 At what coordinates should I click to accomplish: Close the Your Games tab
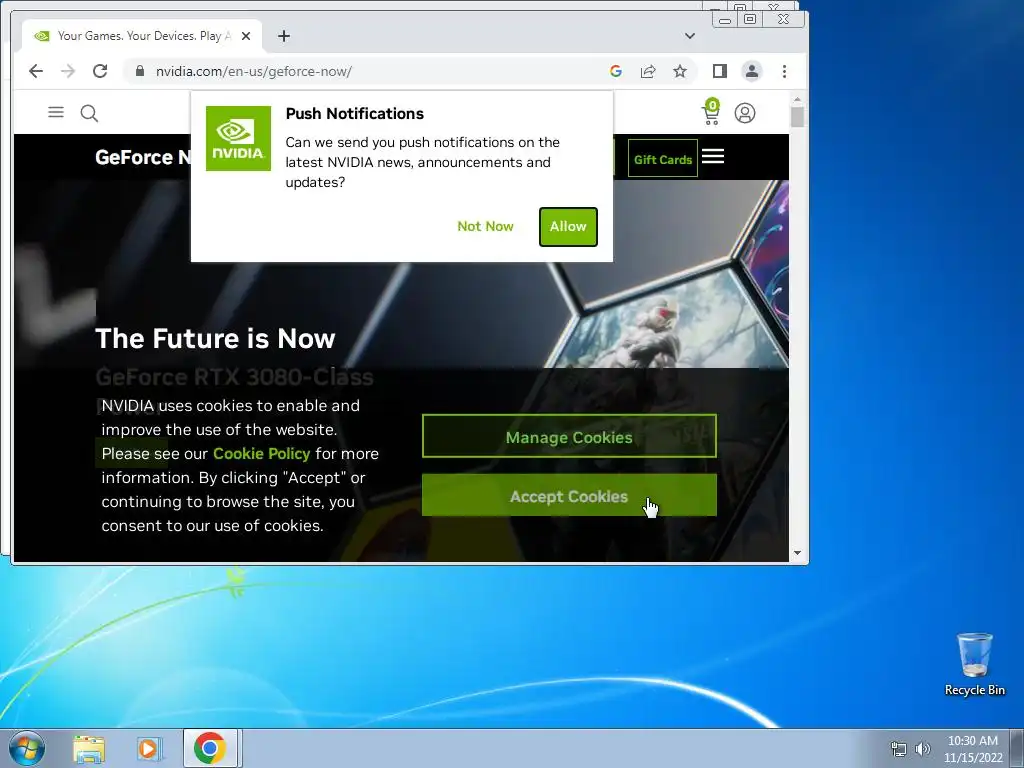click(x=246, y=36)
